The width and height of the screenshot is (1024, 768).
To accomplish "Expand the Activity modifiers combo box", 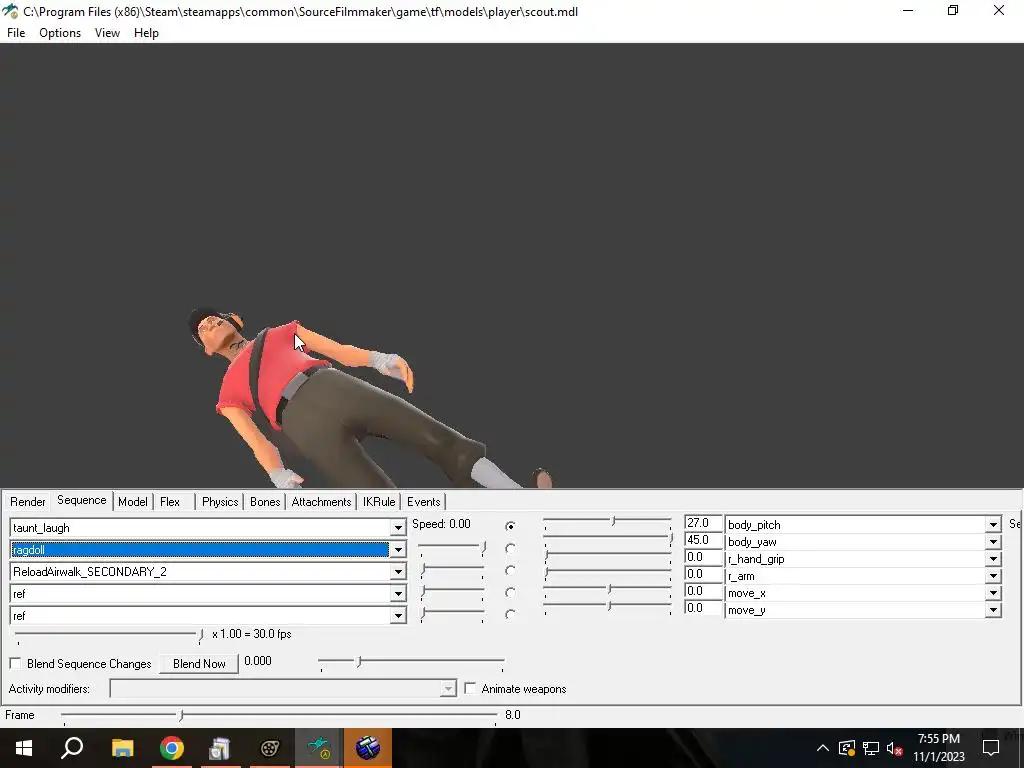I will click(448, 689).
